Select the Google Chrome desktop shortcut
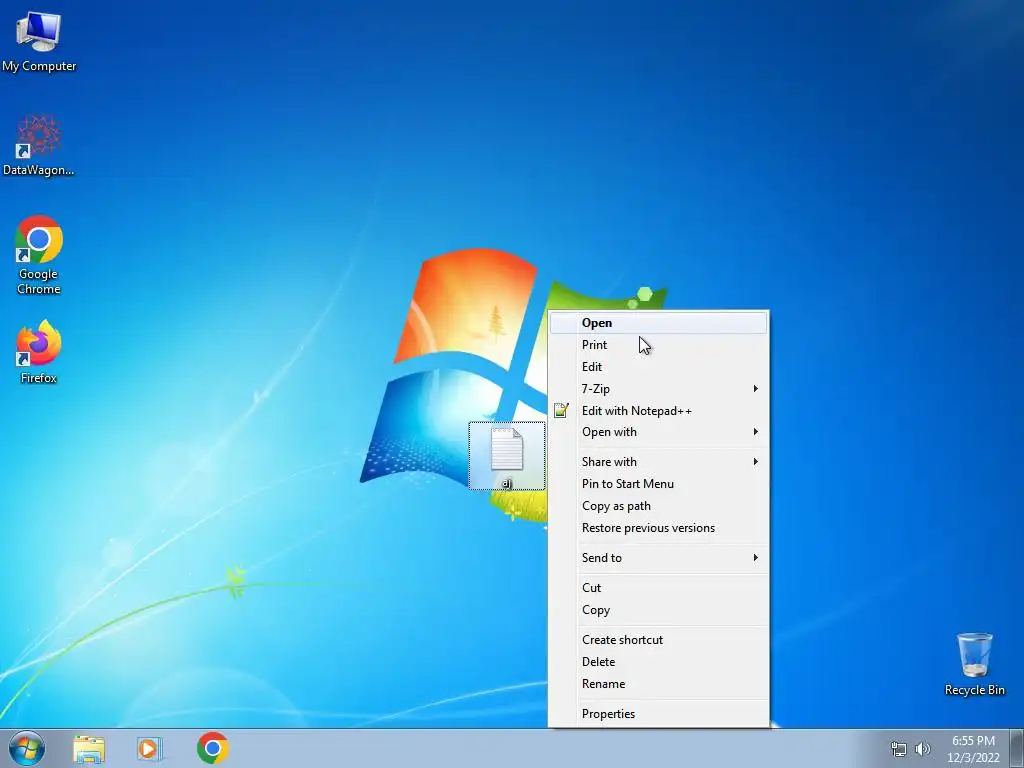The height and width of the screenshot is (768, 1024). point(39,255)
